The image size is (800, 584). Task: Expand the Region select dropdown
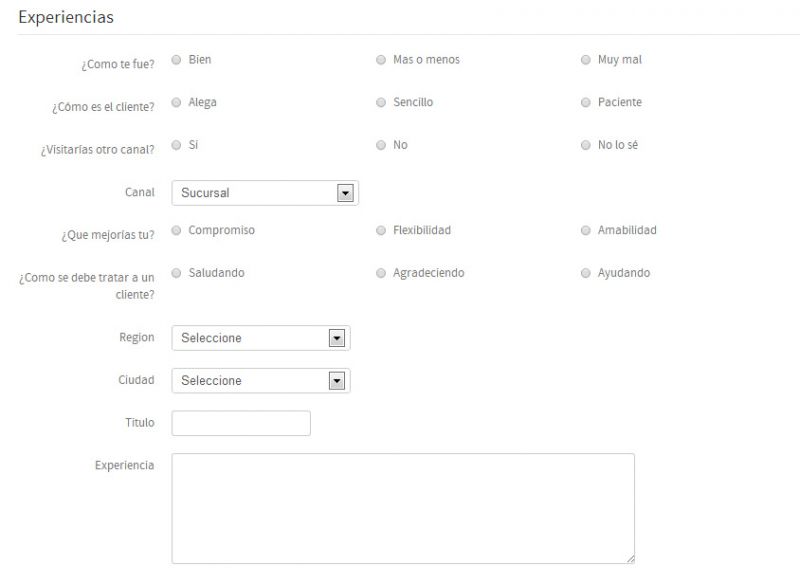261,338
